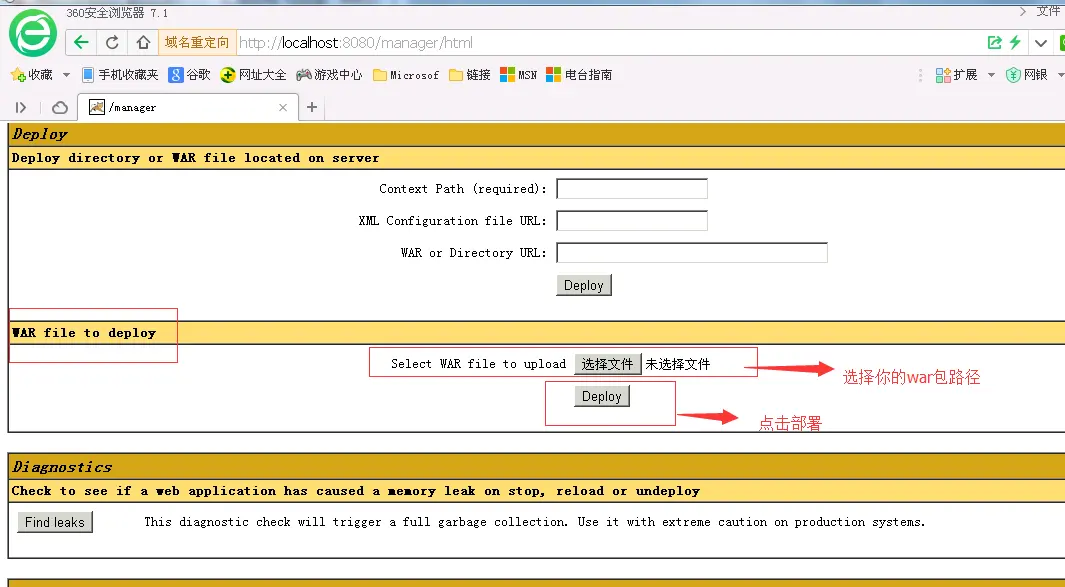The image size is (1065, 587).
Task: Open the 手机收藏夹 bookmark
Action: (120, 75)
